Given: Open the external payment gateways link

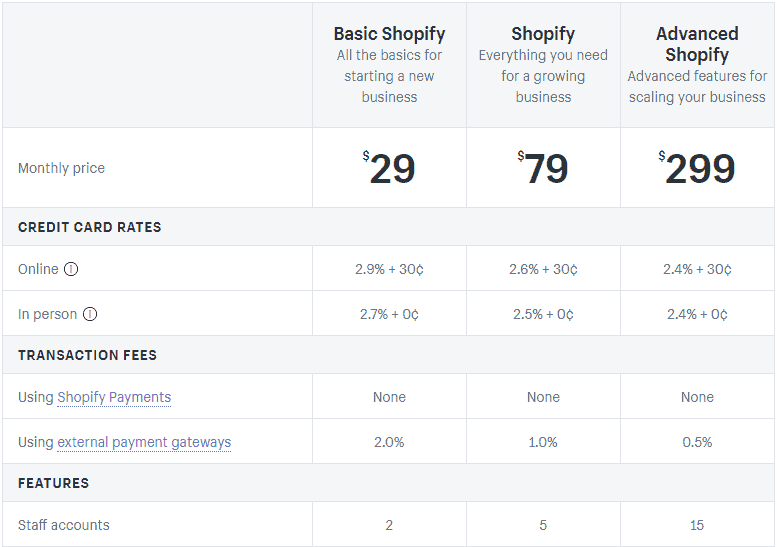Looking at the screenshot, I should (x=144, y=442).
